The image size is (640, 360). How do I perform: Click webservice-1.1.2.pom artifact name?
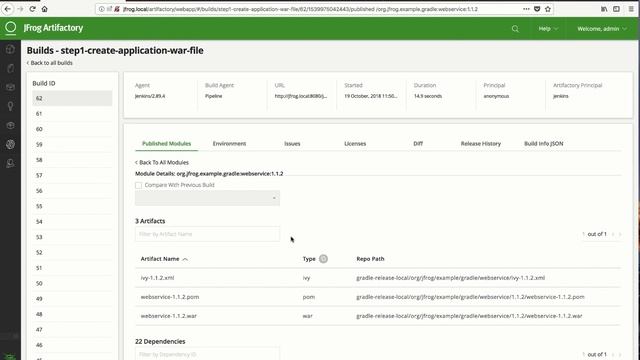[170, 297]
